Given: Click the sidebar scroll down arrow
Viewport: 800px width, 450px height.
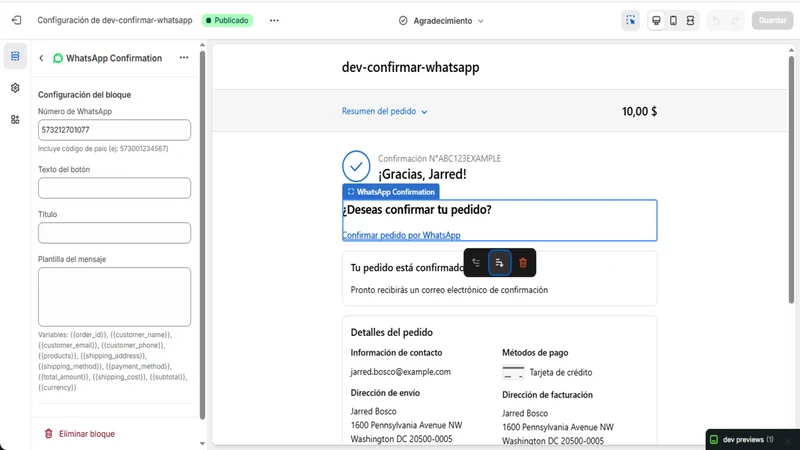Looking at the screenshot, I should [203, 444].
